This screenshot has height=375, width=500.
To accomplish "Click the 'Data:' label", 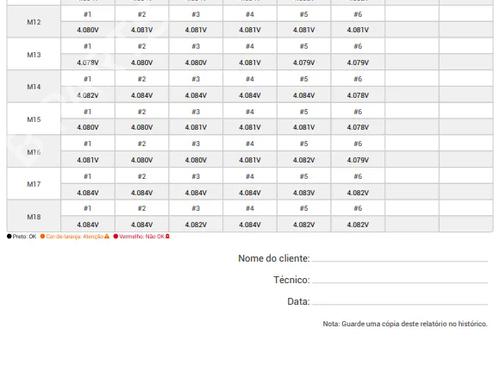I will [x=298, y=301].
